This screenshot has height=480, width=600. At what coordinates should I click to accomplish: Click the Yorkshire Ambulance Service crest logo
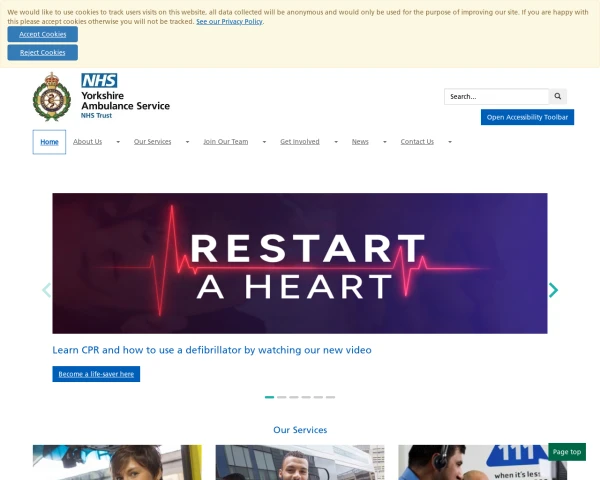coord(52,97)
